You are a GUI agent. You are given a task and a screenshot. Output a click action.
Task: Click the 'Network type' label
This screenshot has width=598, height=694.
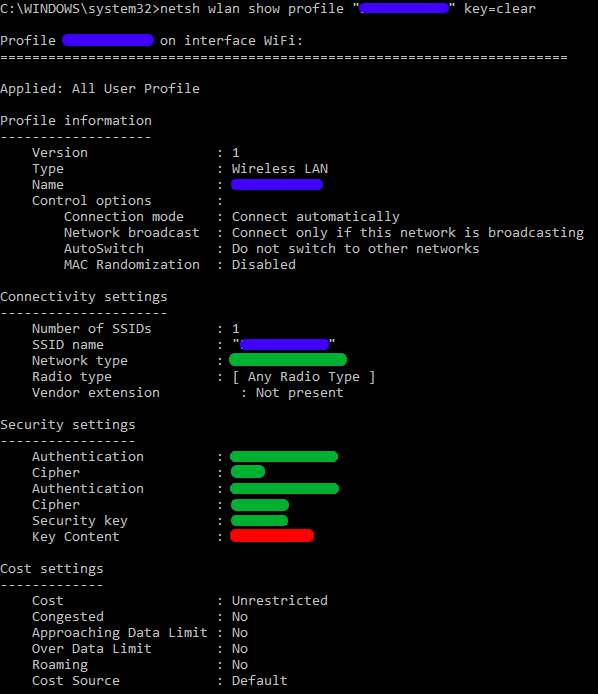coord(80,361)
